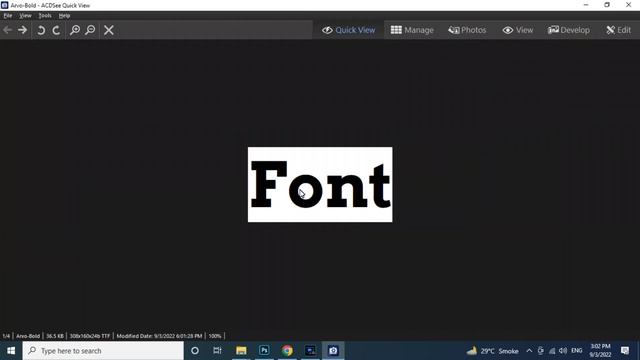640x360 pixels.
Task: Open File Explorer from the taskbar
Action: tap(241, 351)
